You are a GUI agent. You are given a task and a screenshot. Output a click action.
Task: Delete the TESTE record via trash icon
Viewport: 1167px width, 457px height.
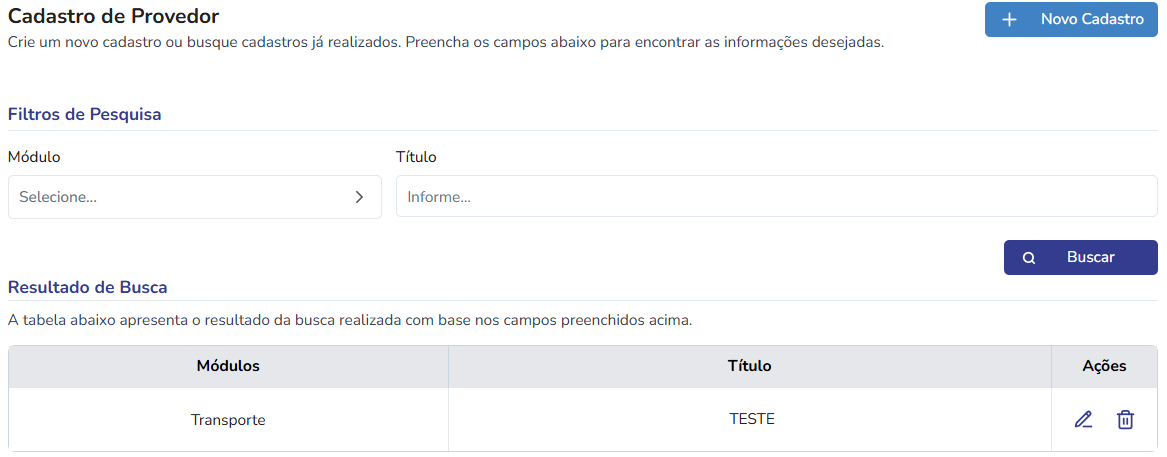coord(1125,420)
